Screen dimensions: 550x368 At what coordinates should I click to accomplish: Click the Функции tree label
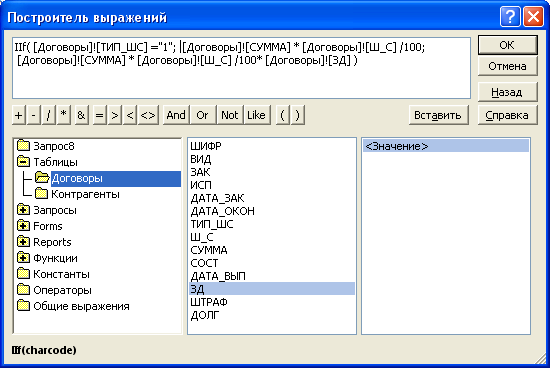click(55, 258)
